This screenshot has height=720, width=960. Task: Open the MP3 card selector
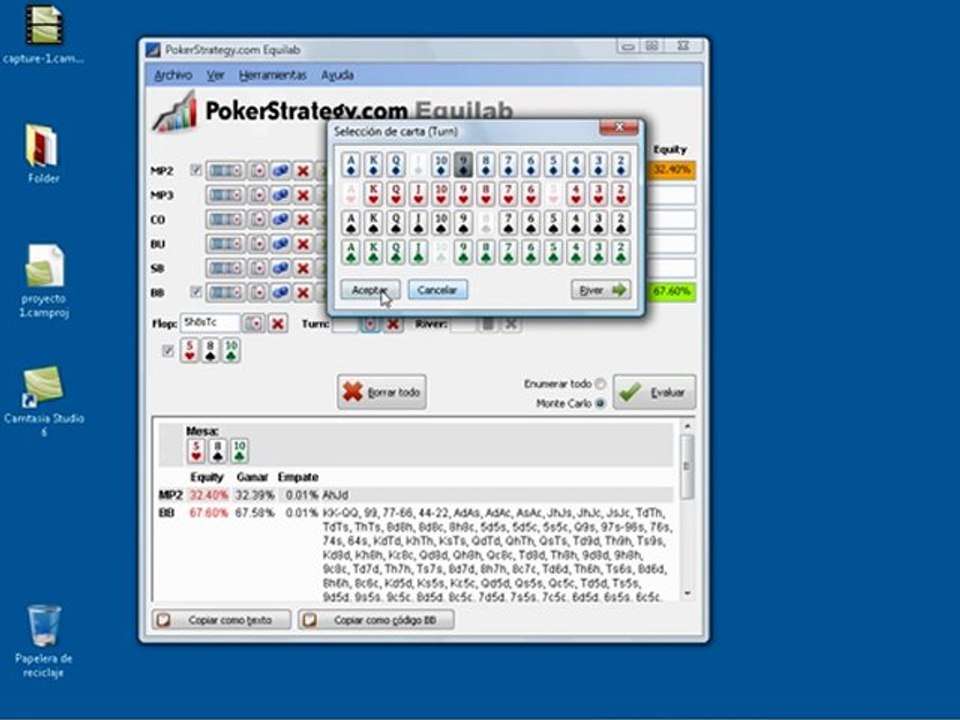(258, 195)
